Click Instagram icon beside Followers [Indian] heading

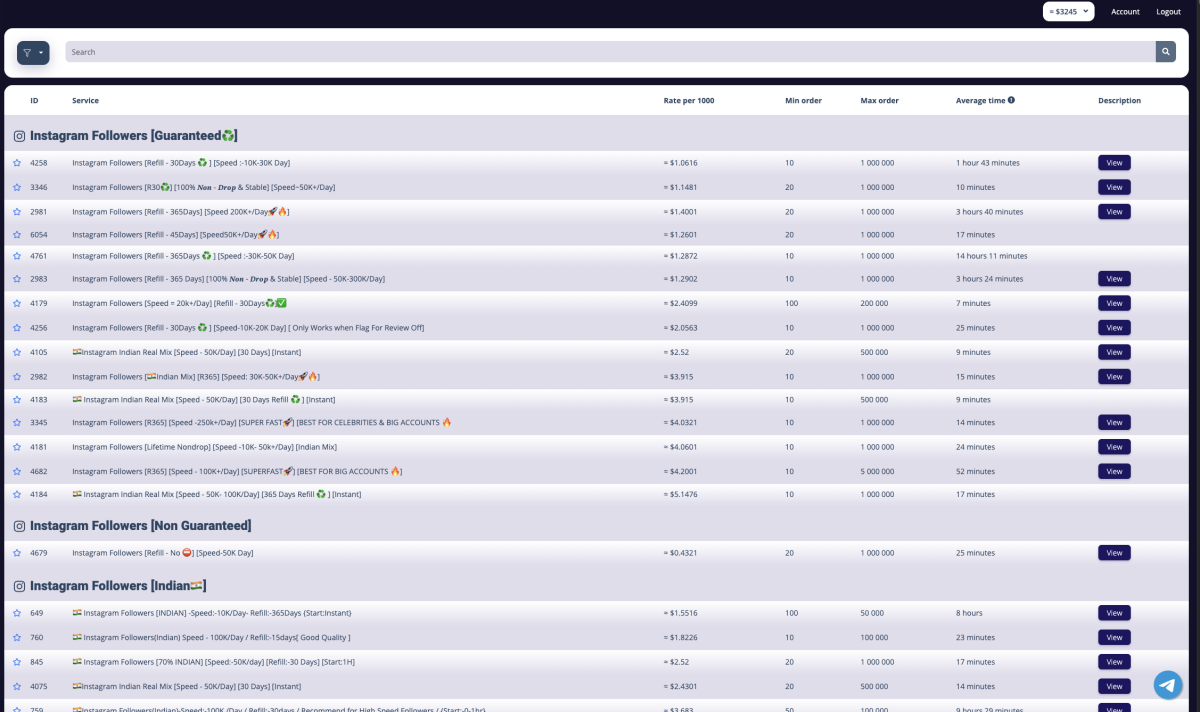pyautogui.click(x=19, y=586)
